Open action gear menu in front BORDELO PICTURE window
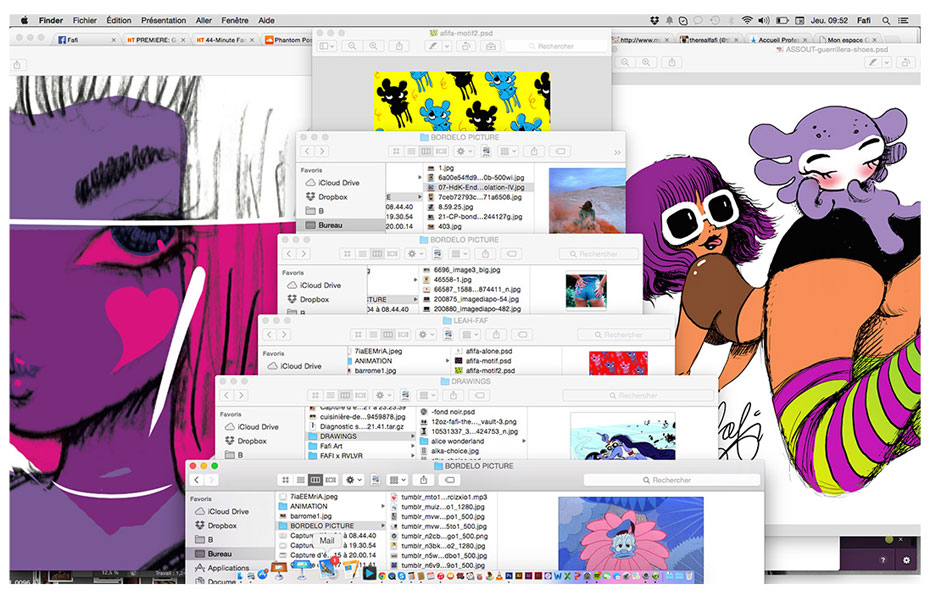The image size is (930, 600). [x=353, y=480]
